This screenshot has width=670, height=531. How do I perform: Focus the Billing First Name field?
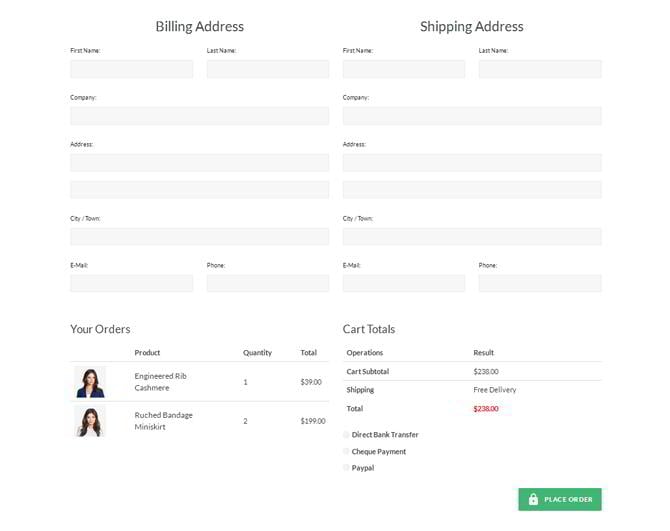click(x=131, y=69)
